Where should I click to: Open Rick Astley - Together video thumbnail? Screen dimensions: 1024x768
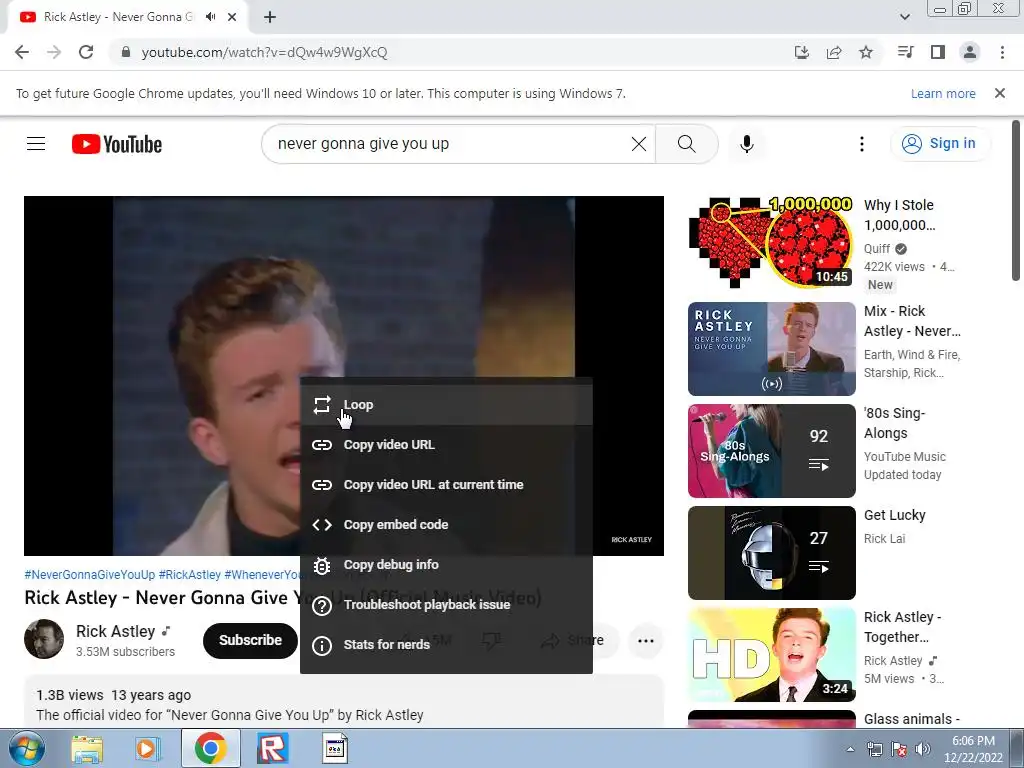pos(771,654)
